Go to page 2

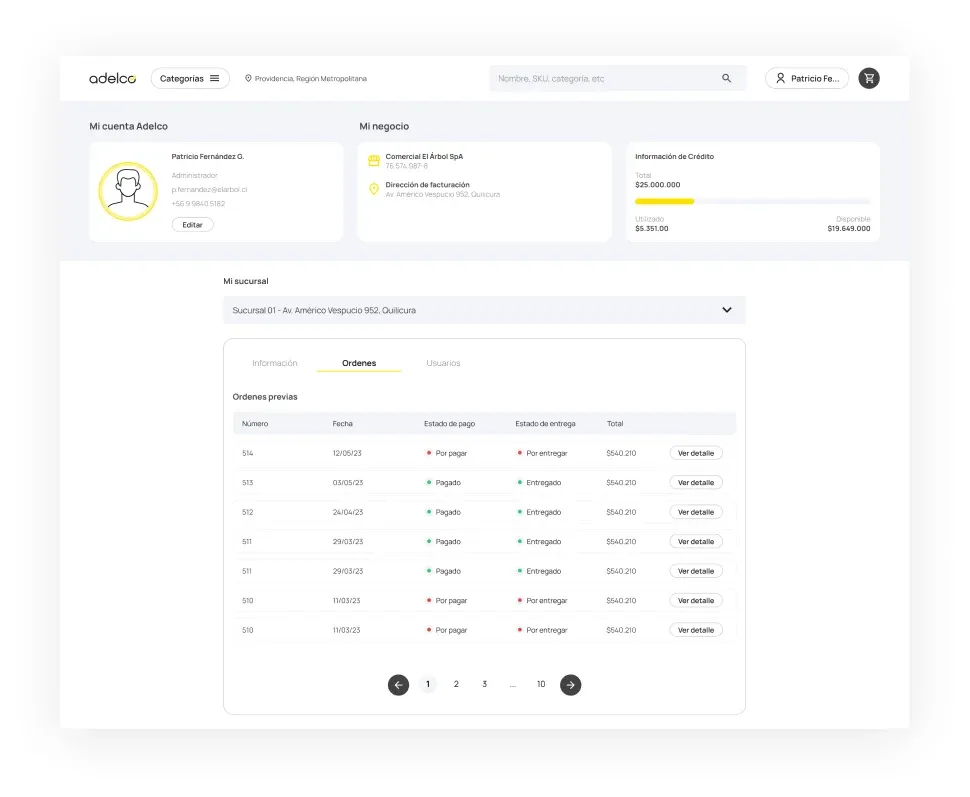tap(456, 684)
